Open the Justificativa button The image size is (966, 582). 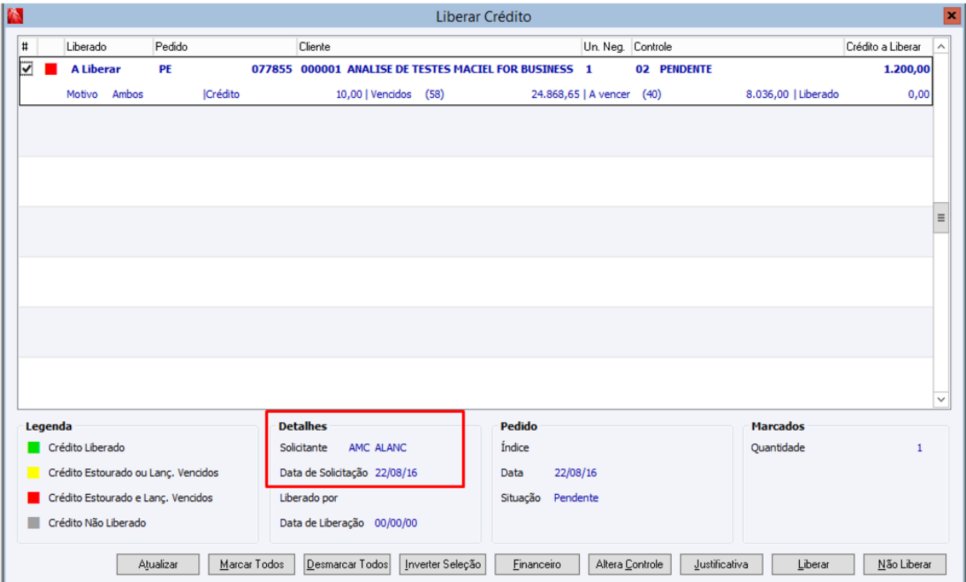(x=721, y=564)
